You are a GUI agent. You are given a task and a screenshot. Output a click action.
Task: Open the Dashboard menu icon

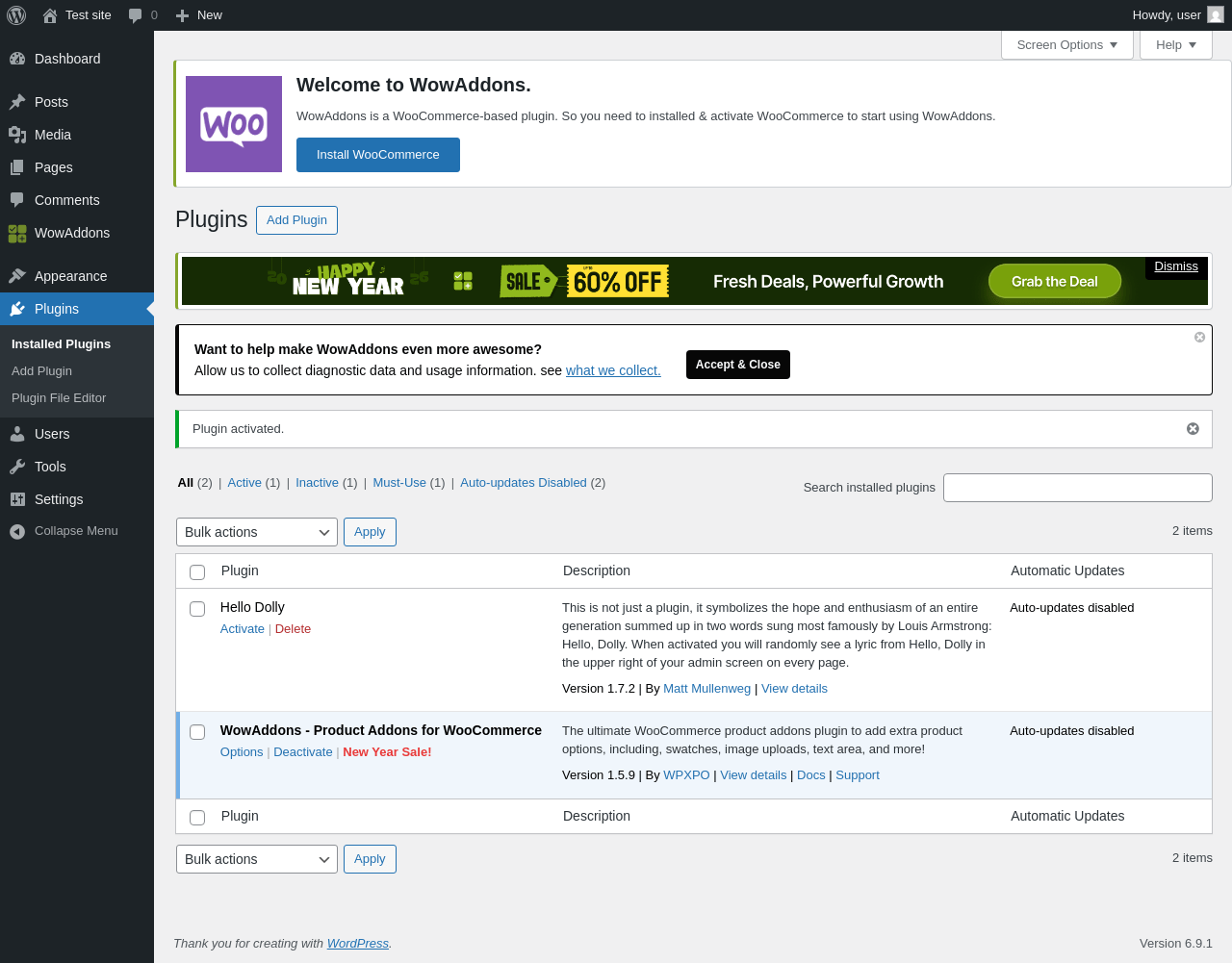click(17, 59)
